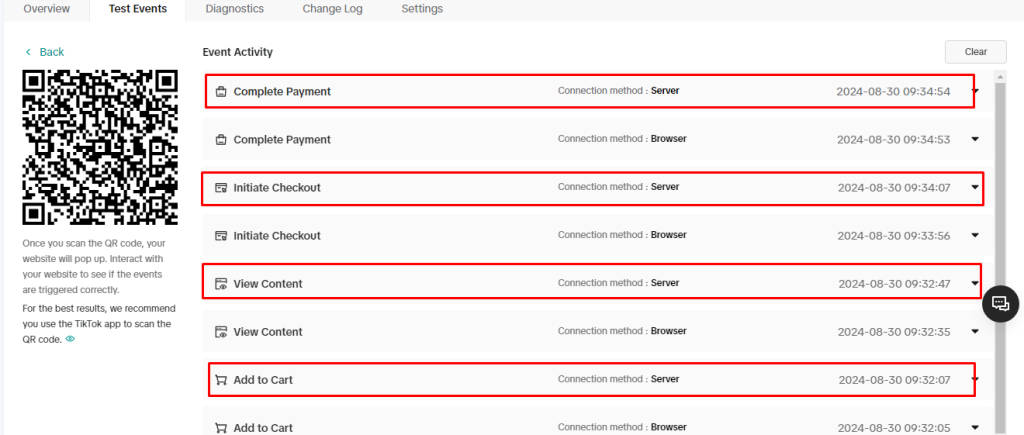Toggle the eye icon beside QR code text
This screenshot has width=1024, height=435.
[x=70, y=339]
